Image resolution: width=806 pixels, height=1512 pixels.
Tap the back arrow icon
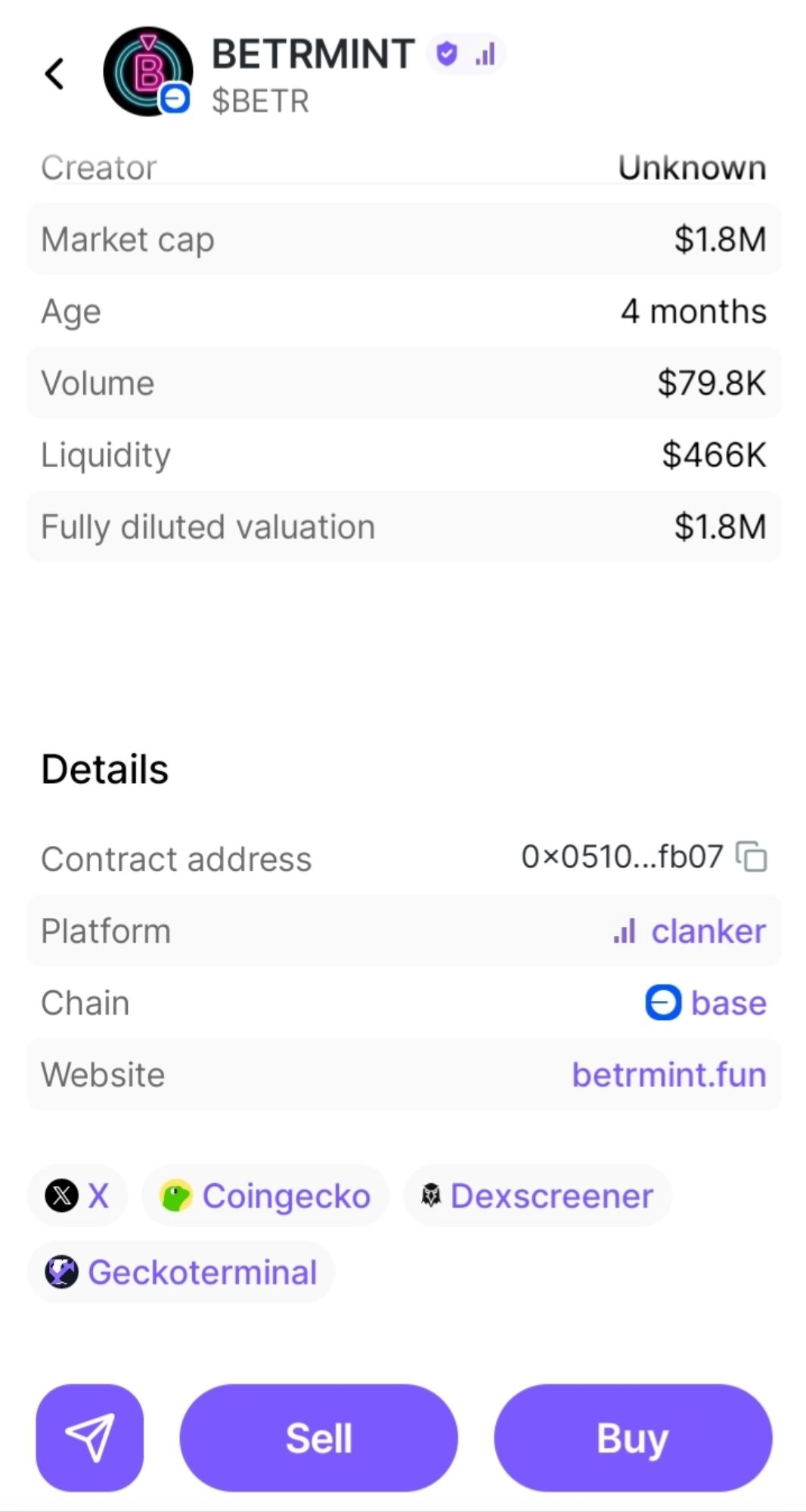pos(54,74)
